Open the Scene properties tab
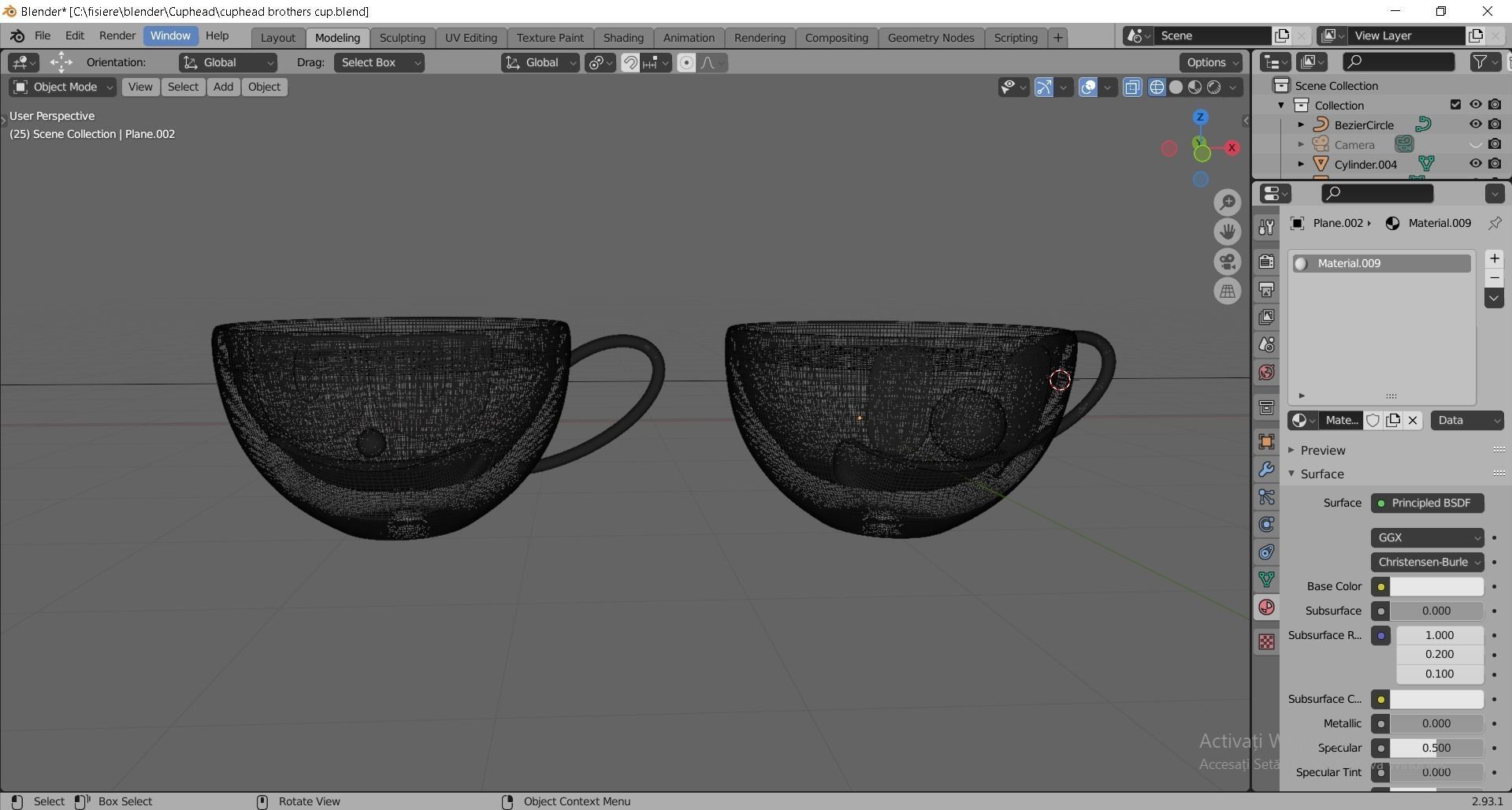 click(1266, 344)
